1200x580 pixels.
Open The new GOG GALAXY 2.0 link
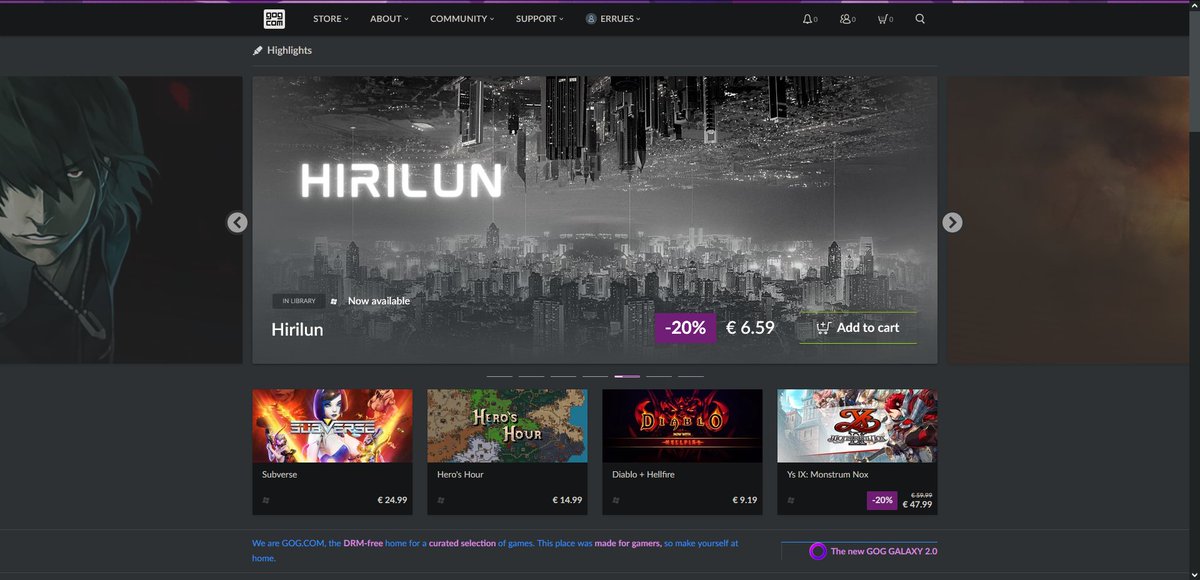(884, 551)
